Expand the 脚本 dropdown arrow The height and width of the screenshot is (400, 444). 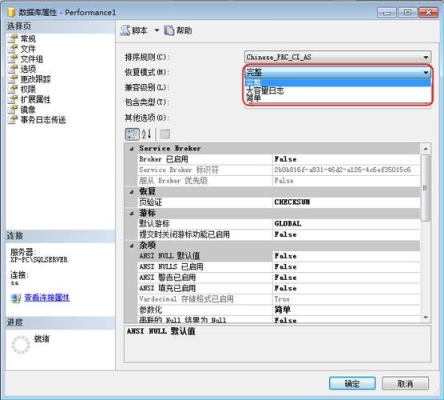[x=157, y=31]
